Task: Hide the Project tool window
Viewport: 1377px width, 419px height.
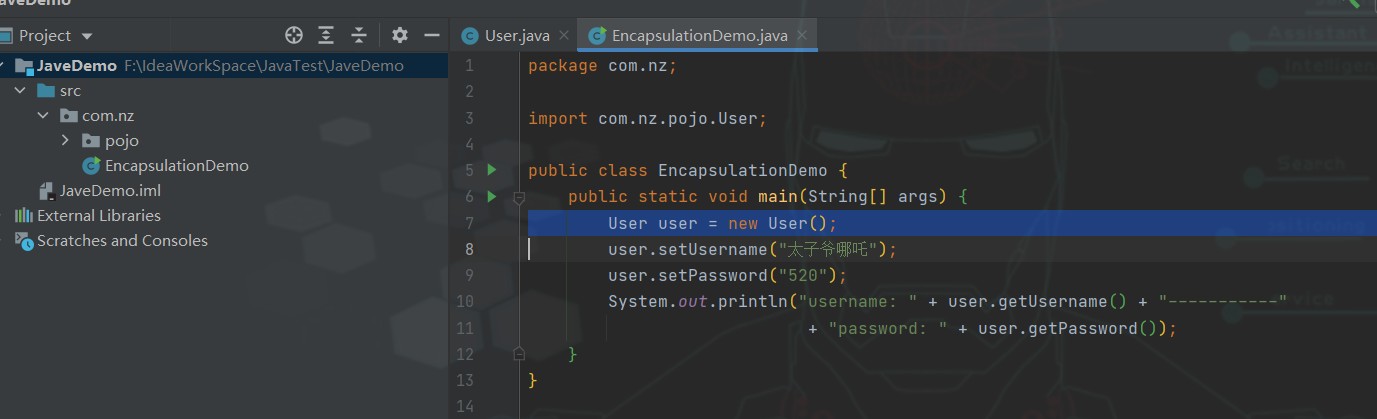Action: point(432,36)
